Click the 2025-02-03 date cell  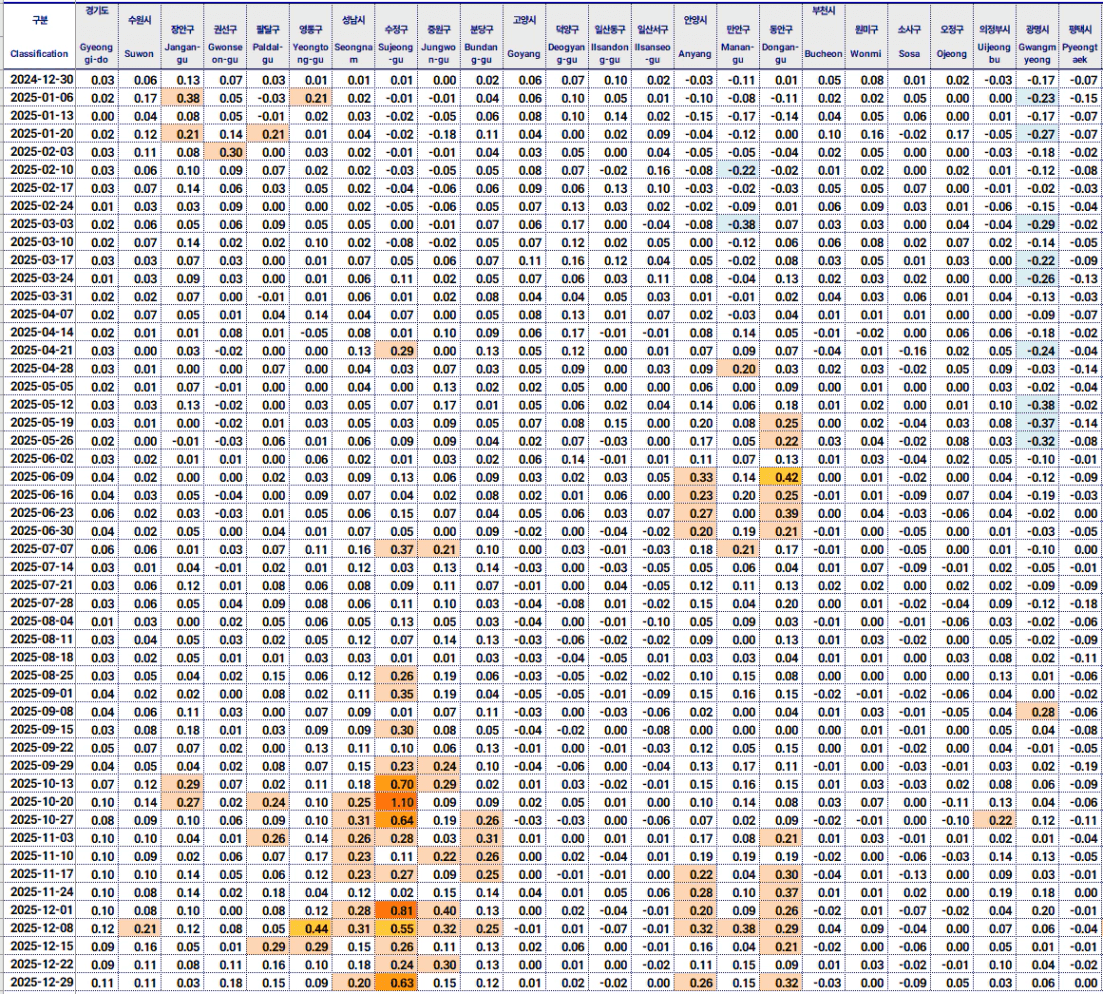tap(39, 152)
